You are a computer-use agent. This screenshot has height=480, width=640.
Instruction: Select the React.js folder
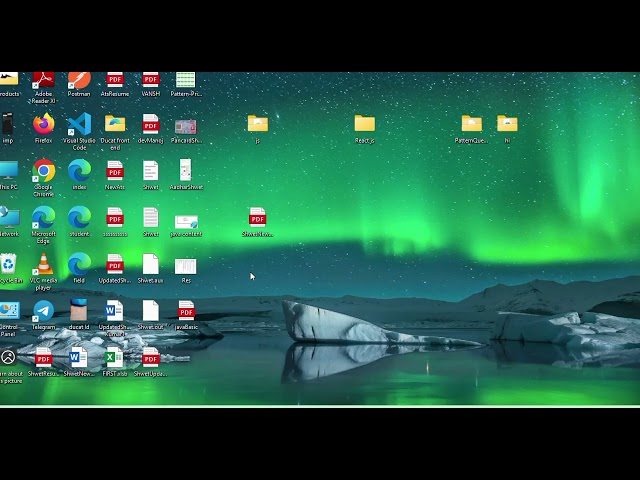coord(364,124)
